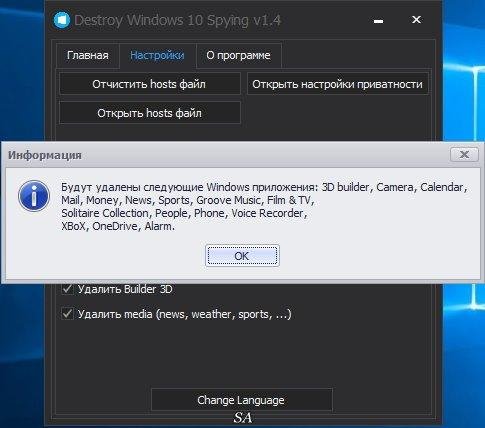Image resolution: width=485 pixels, height=428 pixels.
Task: Open the О программе tab
Action: [x=238, y=55]
